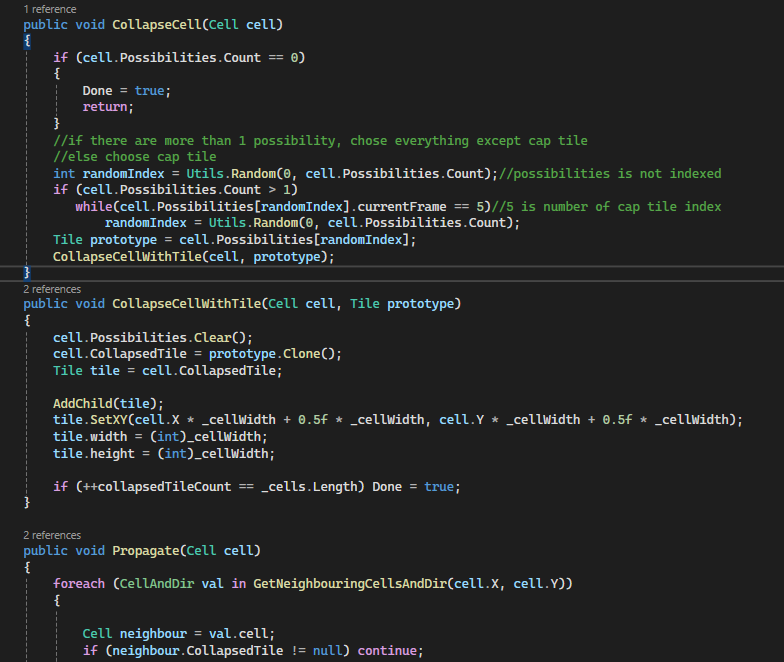The image size is (784, 662).
Task: Click 'tile.SetXY' method call
Action: point(90,420)
